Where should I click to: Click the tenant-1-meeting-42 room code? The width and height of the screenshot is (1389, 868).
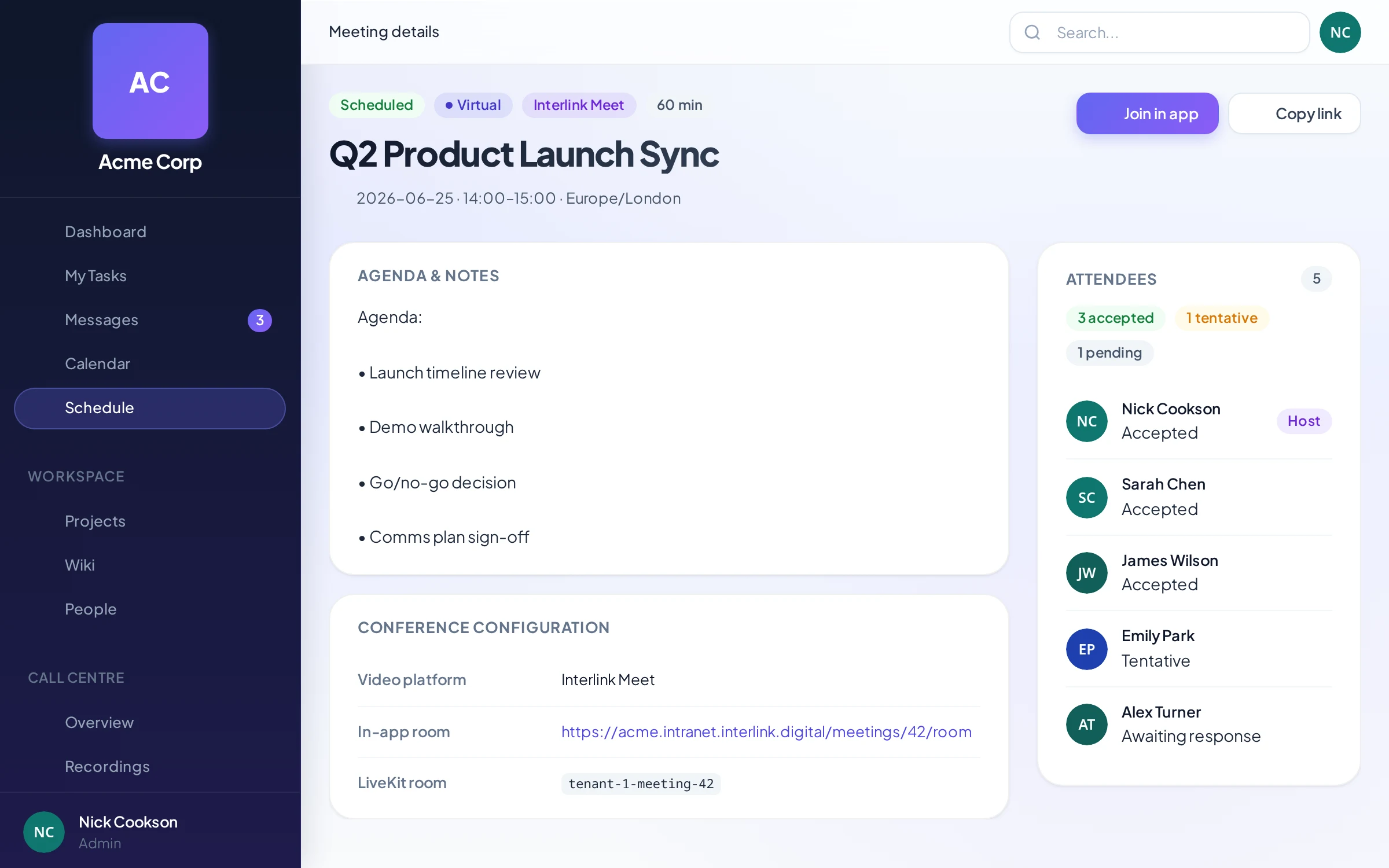tap(641, 784)
